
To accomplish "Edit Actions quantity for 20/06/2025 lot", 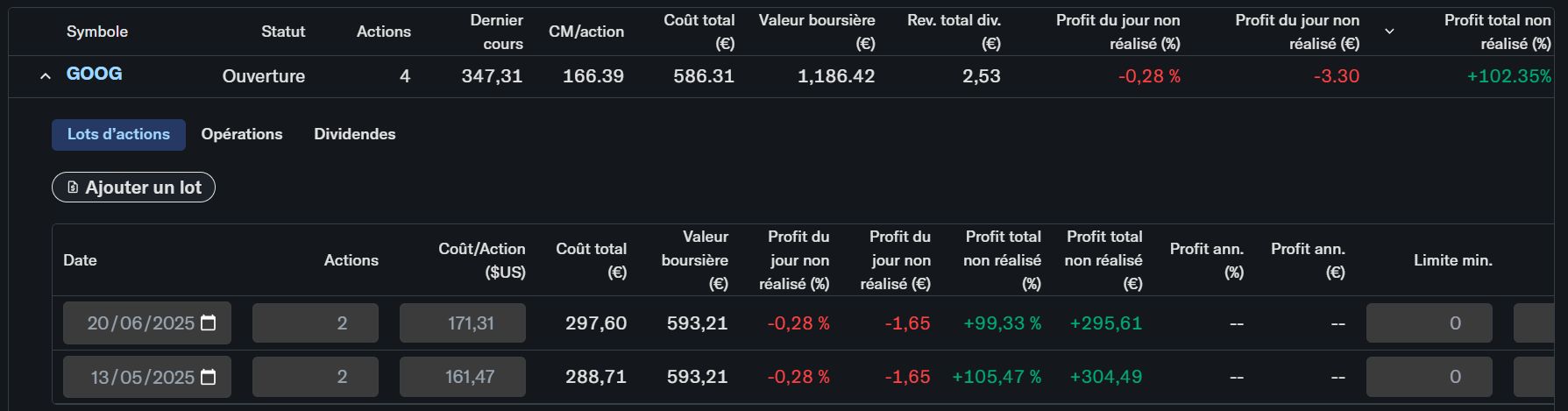I will tap(316, 323).
